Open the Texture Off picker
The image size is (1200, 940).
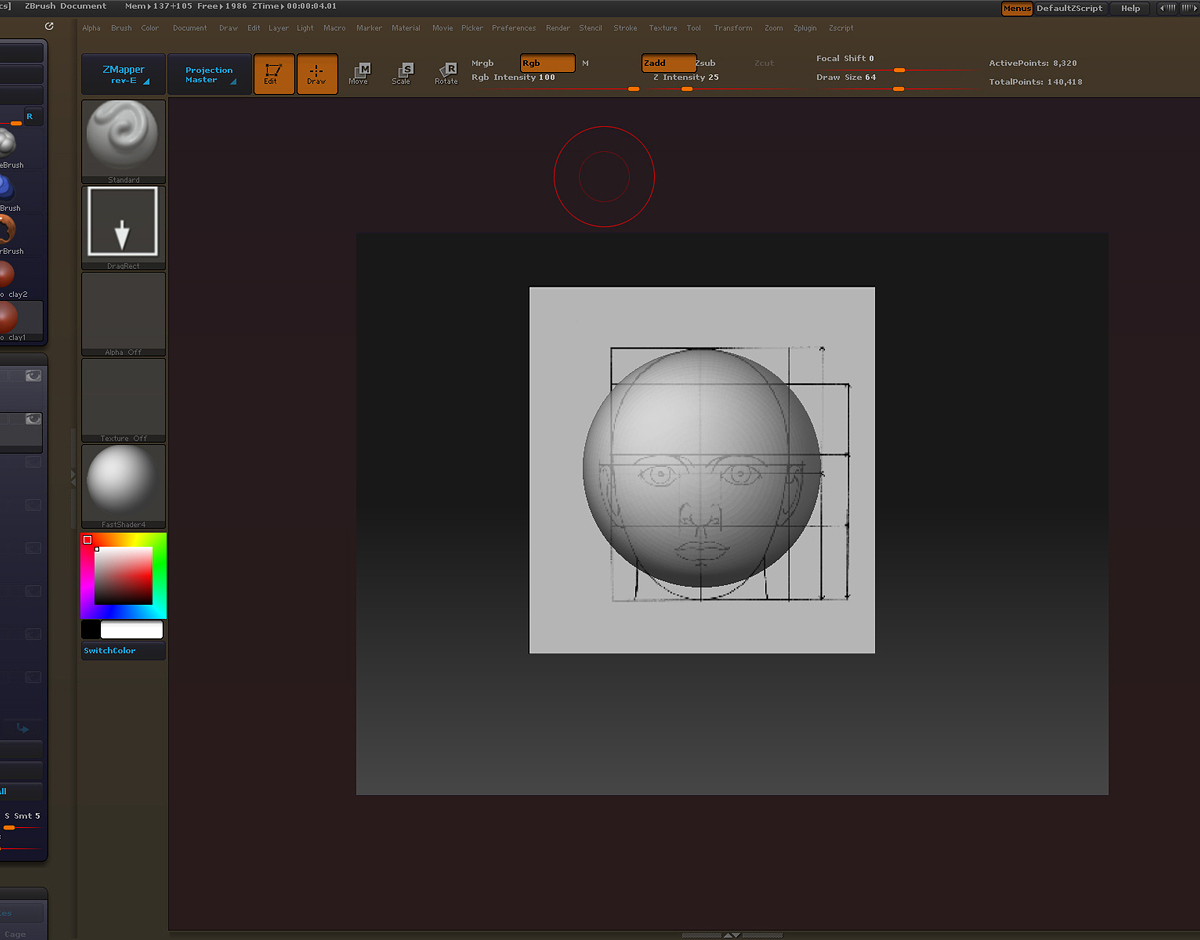point(124,400)
